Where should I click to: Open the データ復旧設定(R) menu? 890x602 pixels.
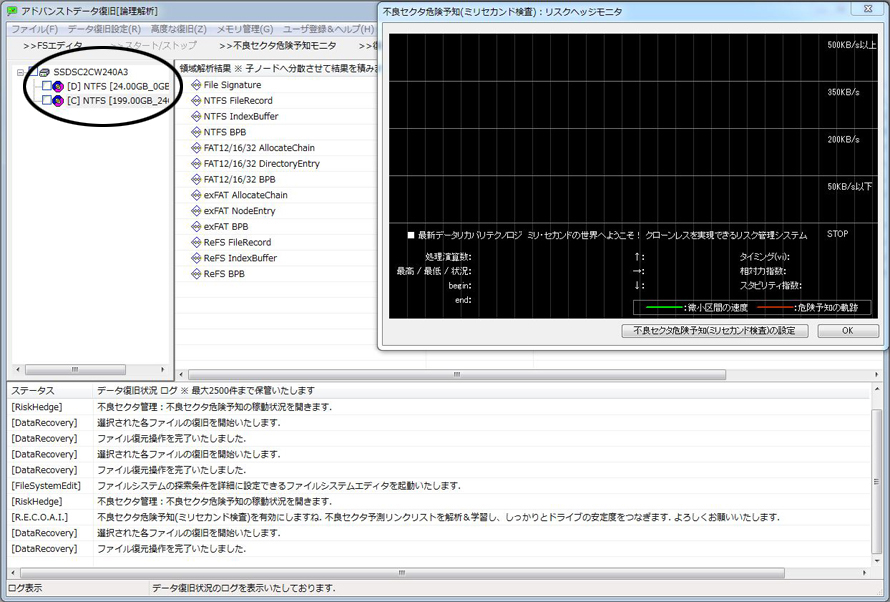click(x=104, y=29)
